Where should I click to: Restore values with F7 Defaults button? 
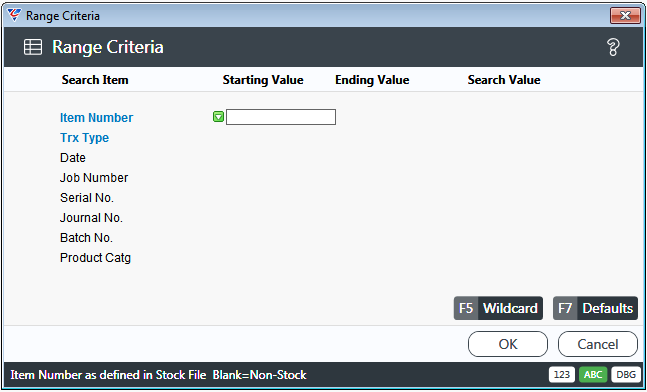point(595,308)
